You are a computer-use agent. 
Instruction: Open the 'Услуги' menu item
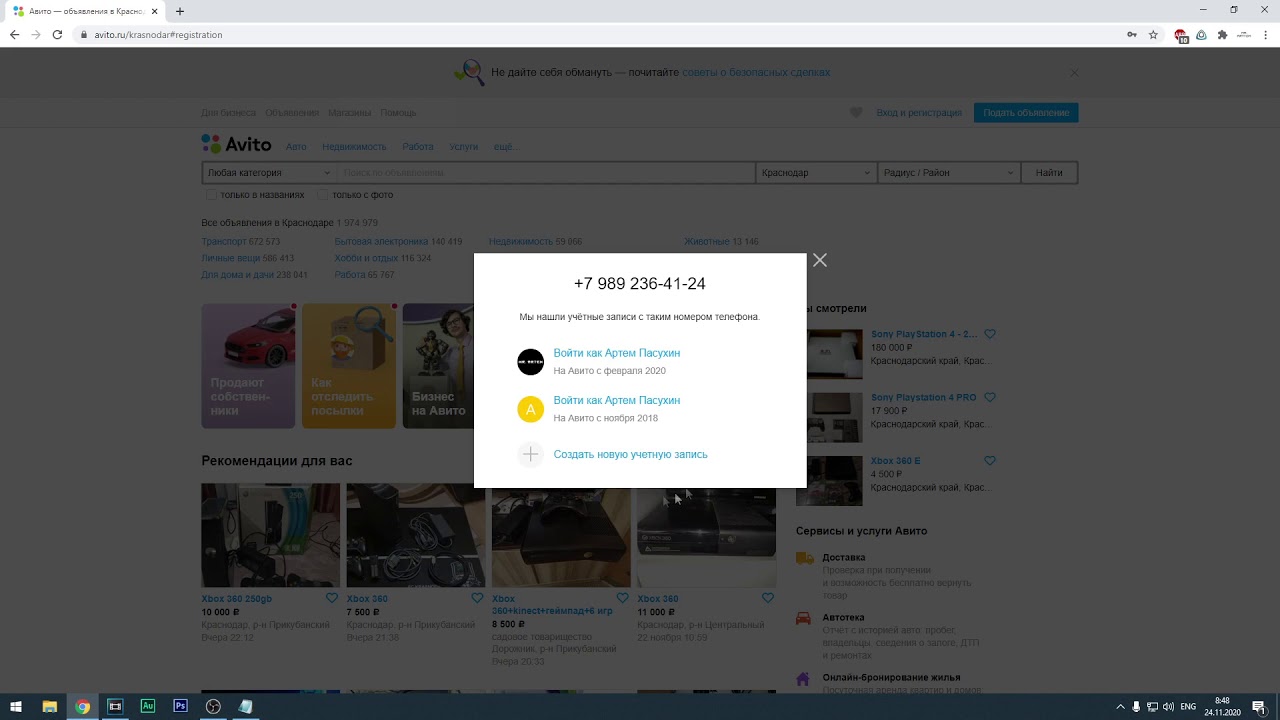click(464, 147)
